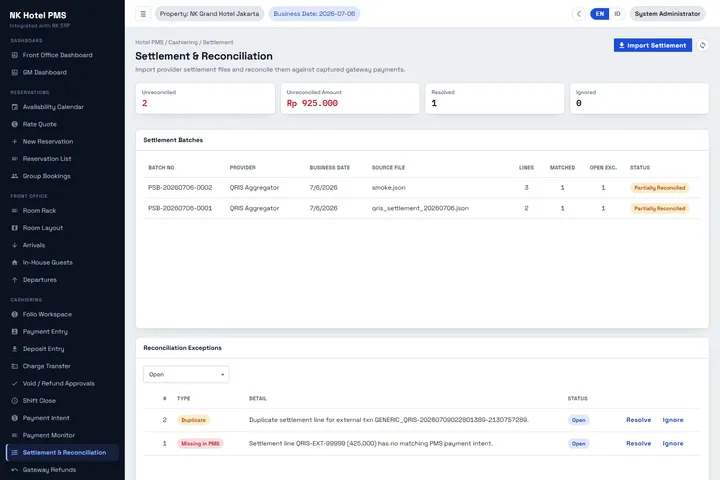Open Availability Calendar via its icon
The height and width of the screenshot is (480, 720).
[x=15, y=107]
